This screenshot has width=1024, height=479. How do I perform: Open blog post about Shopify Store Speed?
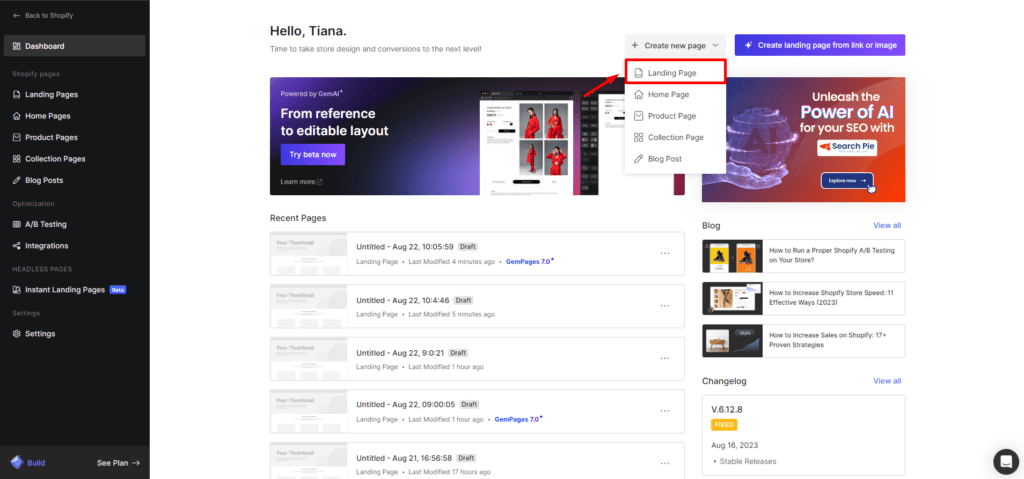(x=803, y=298)
